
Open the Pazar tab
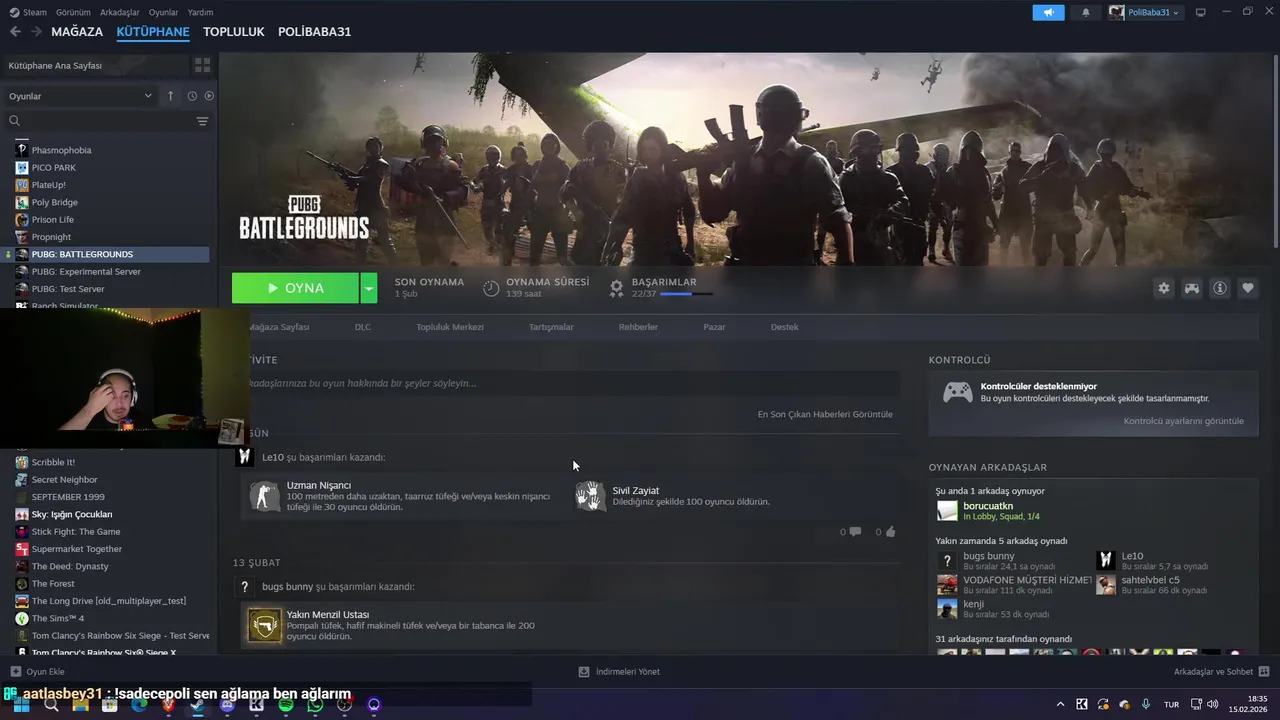tap(714, 327)
